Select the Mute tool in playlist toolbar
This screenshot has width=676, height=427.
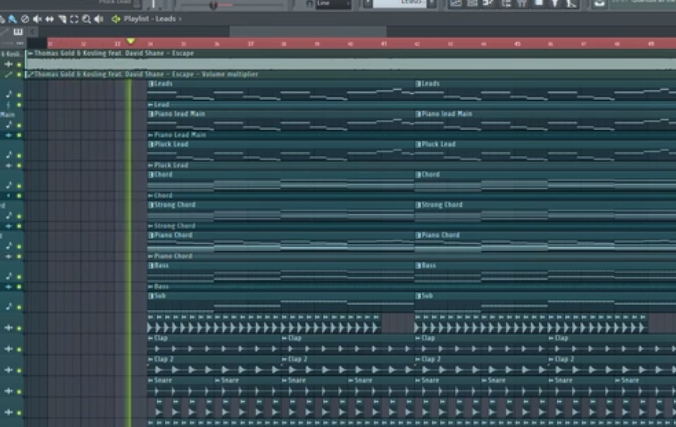pos(38,19)
